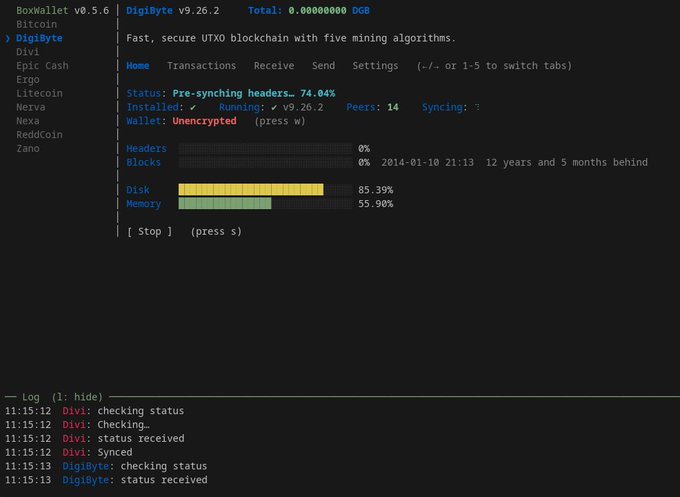This screenshot has width=680, height=497.
Task: Click the coin description about five mining algorithms
Action: point(291,38)
